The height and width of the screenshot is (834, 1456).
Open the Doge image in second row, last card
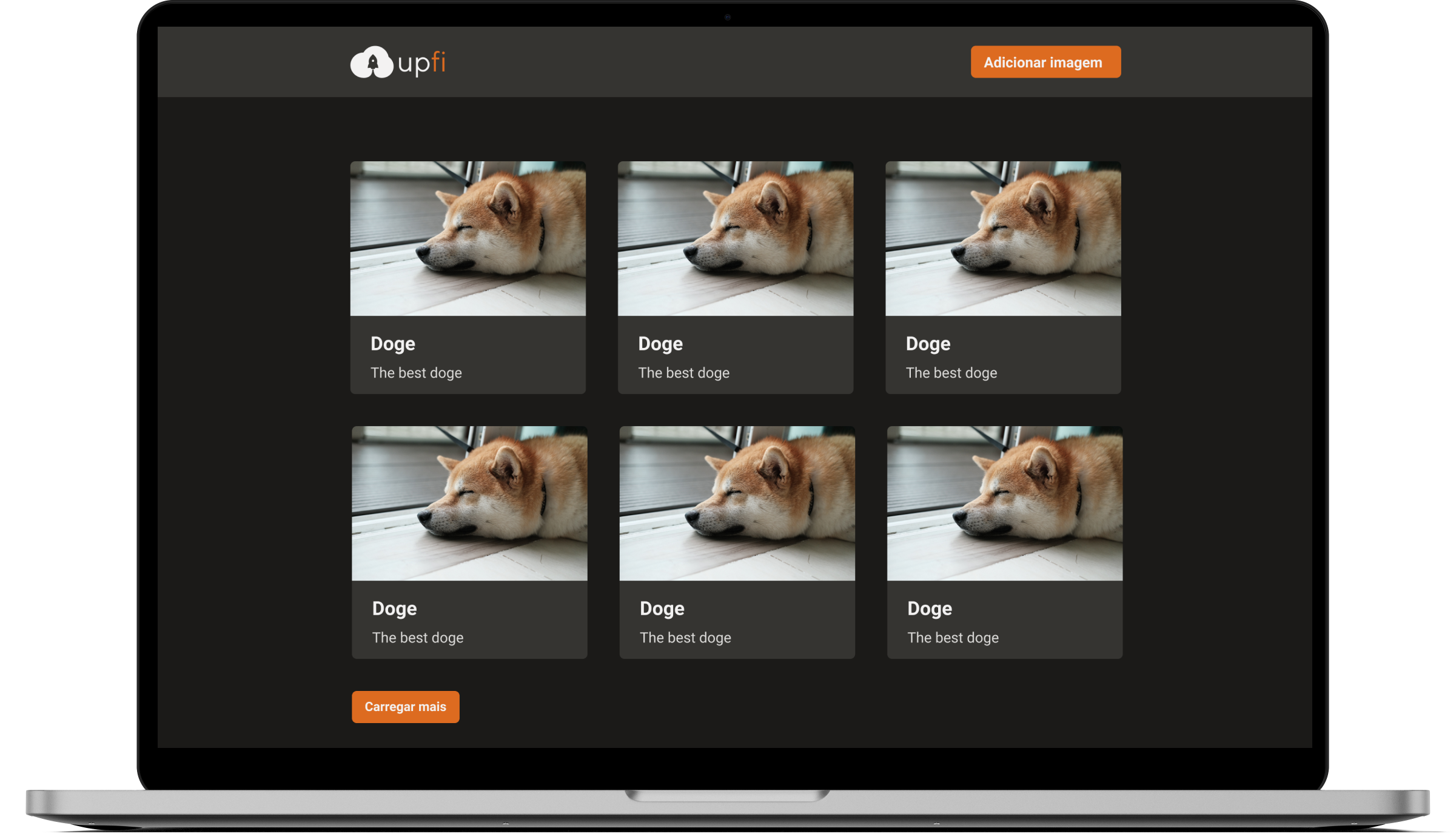pyautogui.click(x=1004, y=503)
